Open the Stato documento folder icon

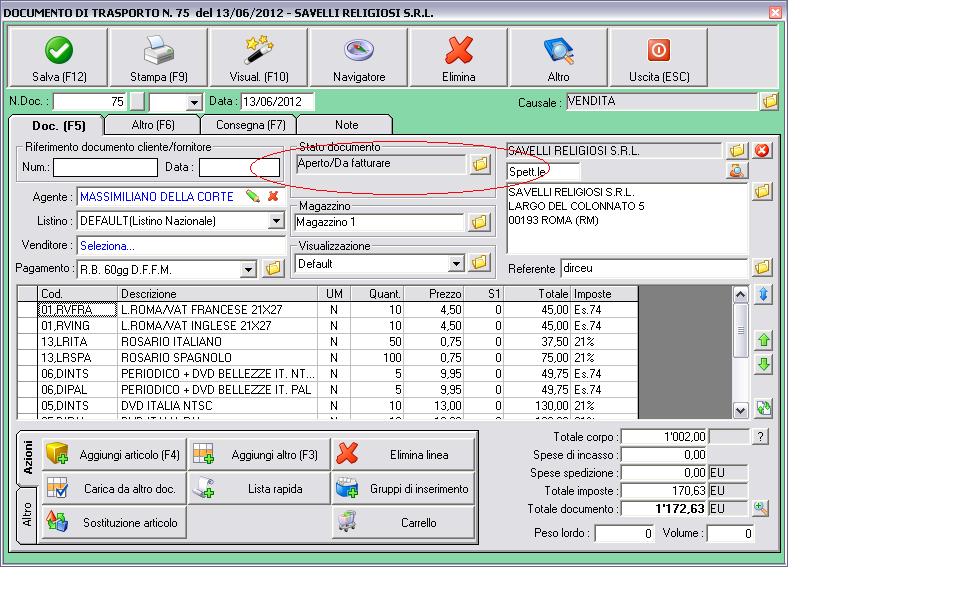coord(479,164)
